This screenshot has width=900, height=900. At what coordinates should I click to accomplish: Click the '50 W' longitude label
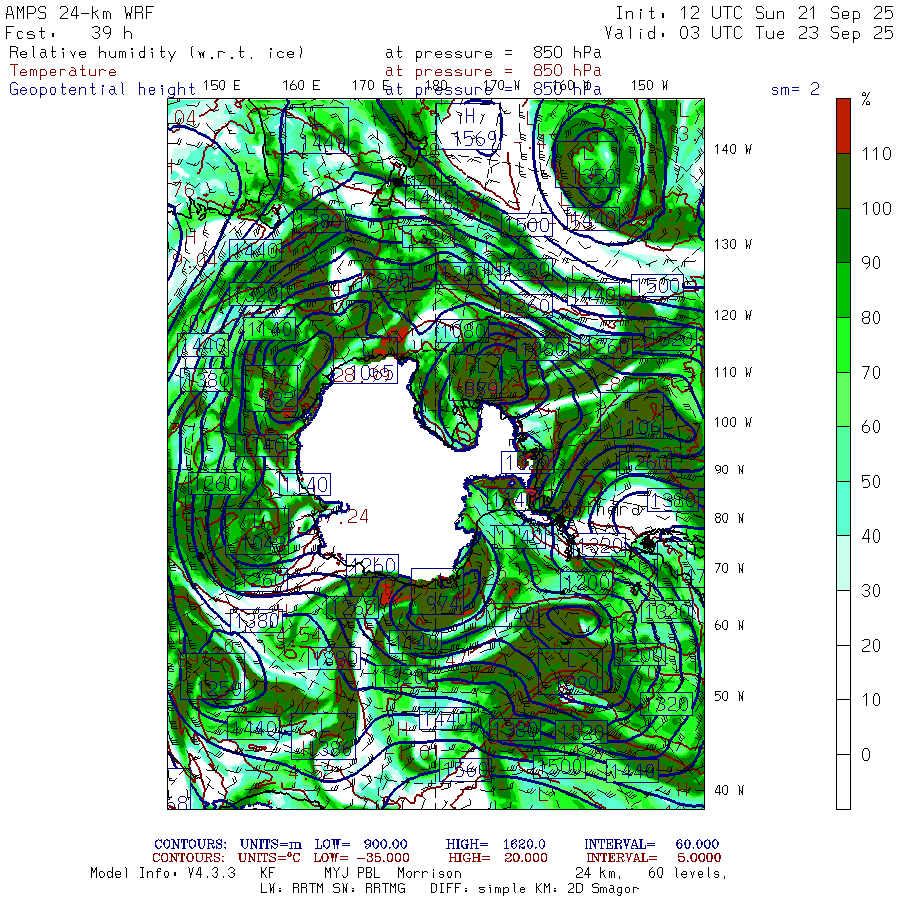pos(729,696)
